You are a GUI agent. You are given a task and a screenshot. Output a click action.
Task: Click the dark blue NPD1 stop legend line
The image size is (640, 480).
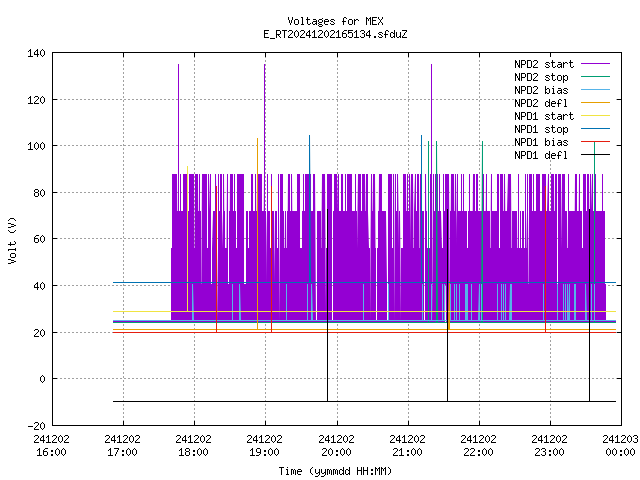595,129
